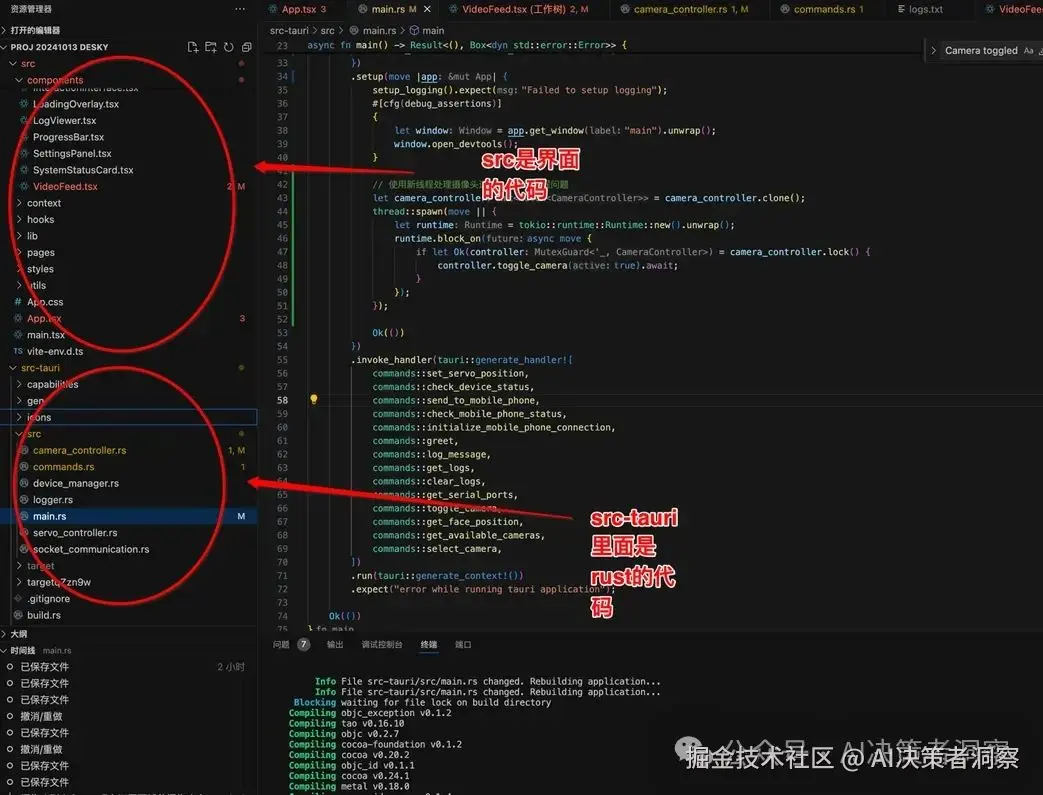Click src-tauri in the breadcrumb
The image size is (1043, 795).
[289, 31]
